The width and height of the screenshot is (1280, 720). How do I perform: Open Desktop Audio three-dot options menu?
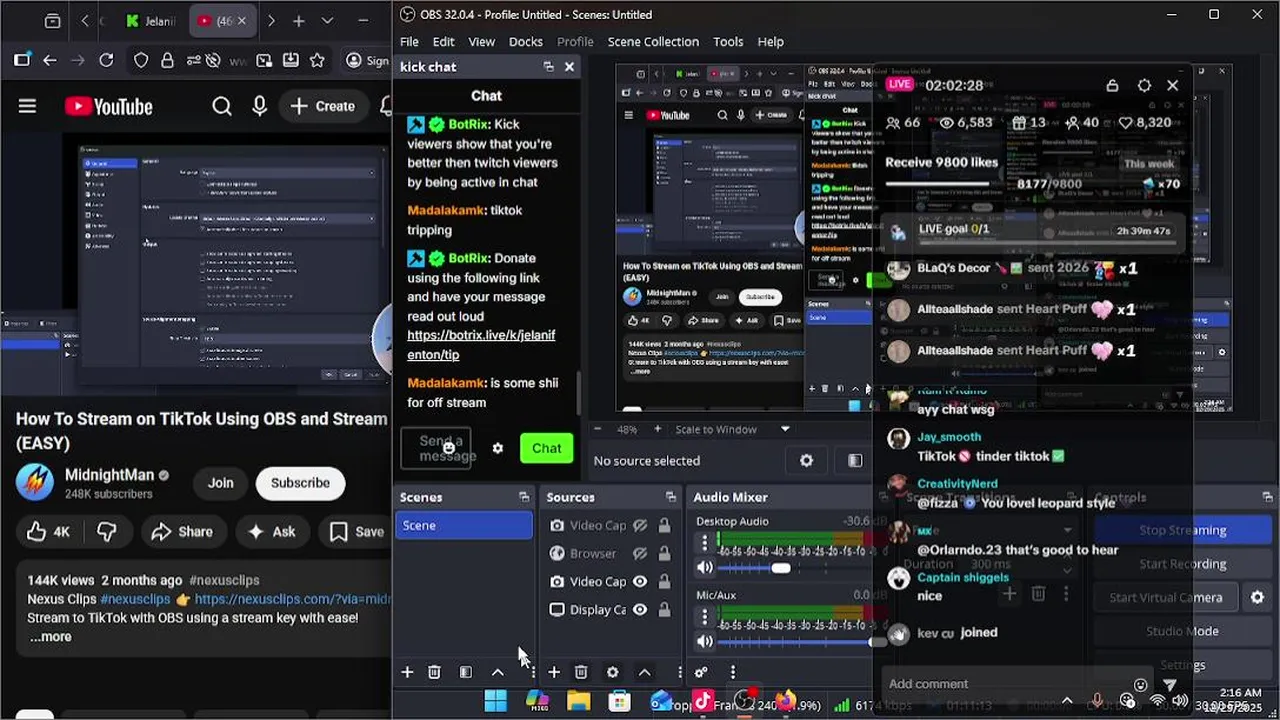(x=705, y=543)
